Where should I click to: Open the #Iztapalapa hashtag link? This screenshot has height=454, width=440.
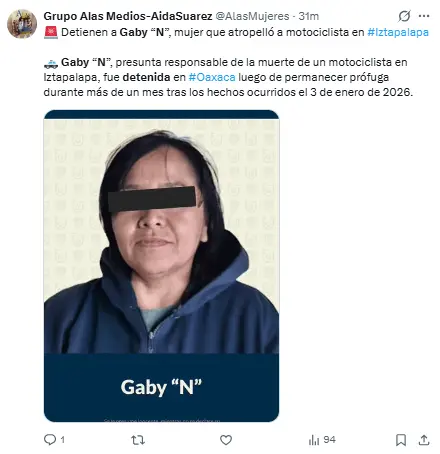coord(398,32)
